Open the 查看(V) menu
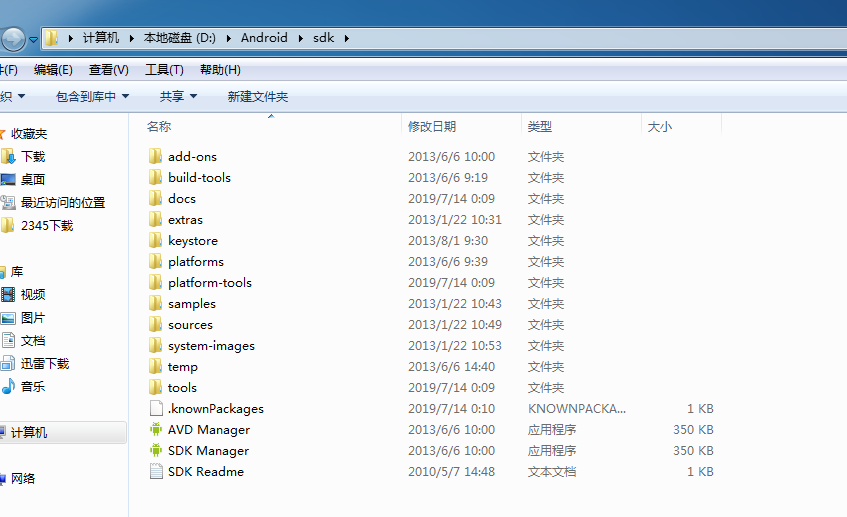The image size is (847, 517). (x=109, y=70)
